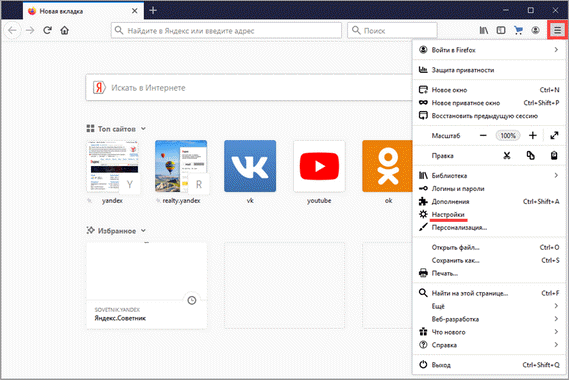
Task: Reload the current page
Action: (x=47, y=30)
